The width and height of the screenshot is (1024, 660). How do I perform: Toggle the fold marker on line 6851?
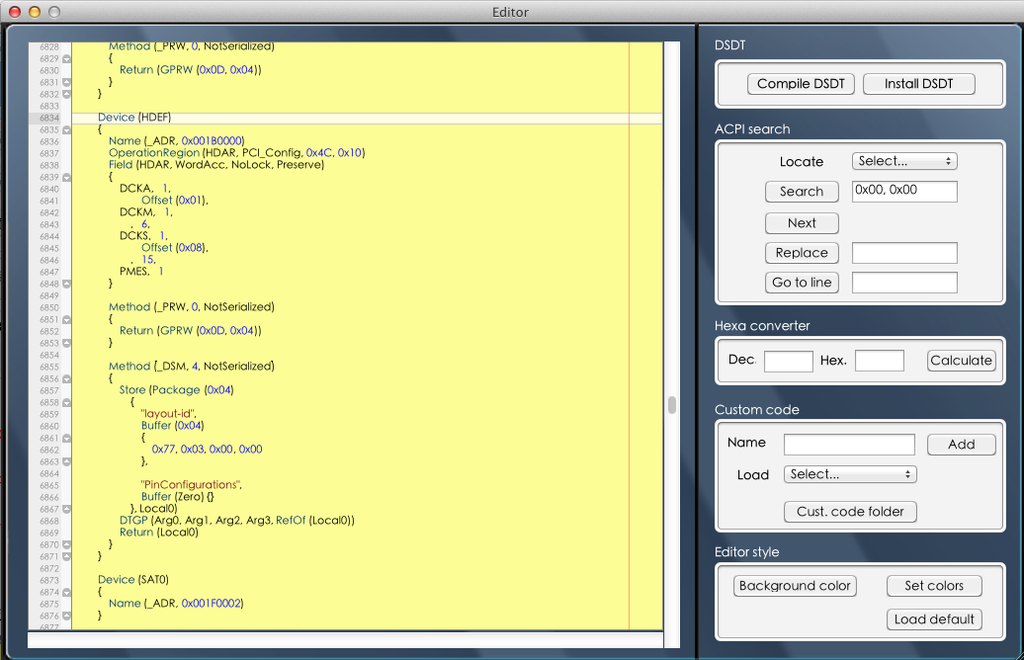pos(66,320)
